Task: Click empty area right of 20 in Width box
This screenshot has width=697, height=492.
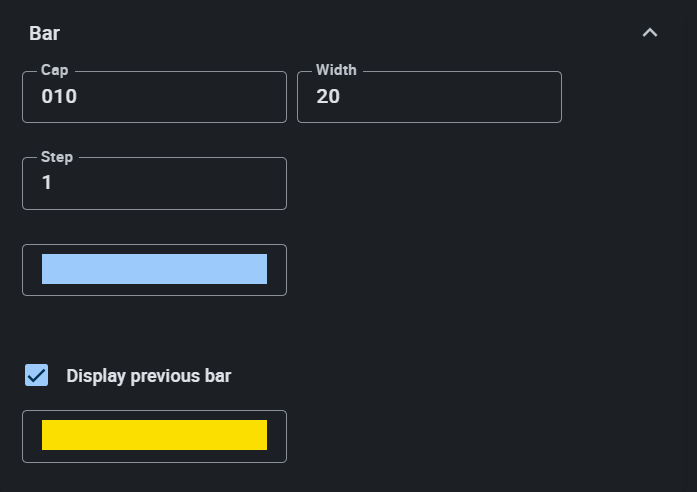Action: (470, 98)
